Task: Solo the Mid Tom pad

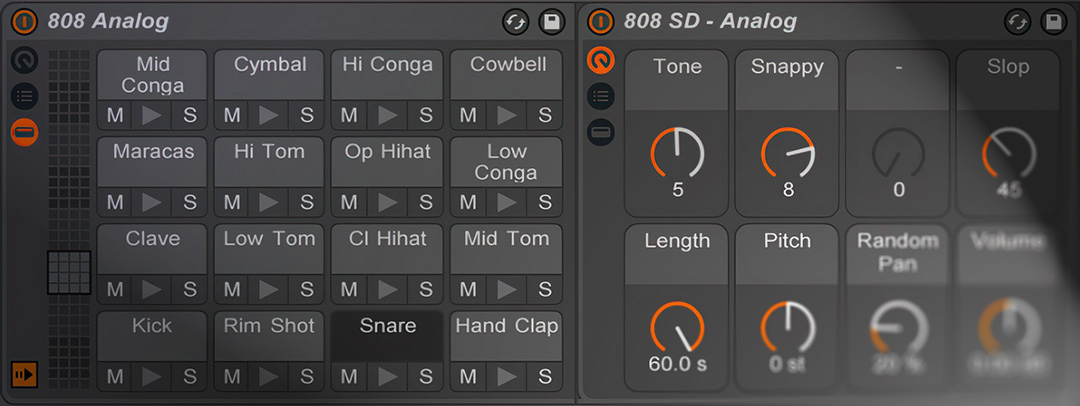Action: click(545, 290)
